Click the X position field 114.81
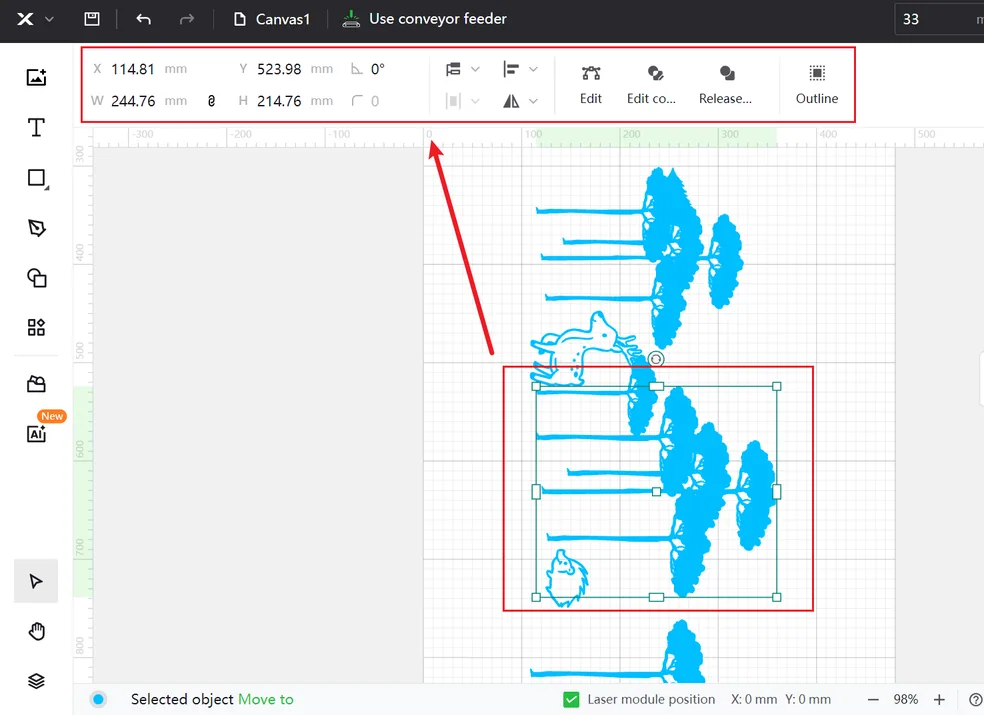Viewport: 984px width, 715px height. [x=133, y=69]
